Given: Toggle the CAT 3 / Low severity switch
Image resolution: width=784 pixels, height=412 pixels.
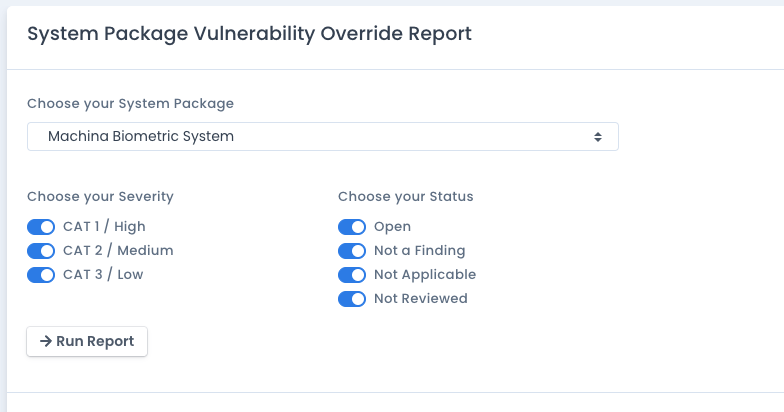Looking at the screenshot, I should (41, 275).
